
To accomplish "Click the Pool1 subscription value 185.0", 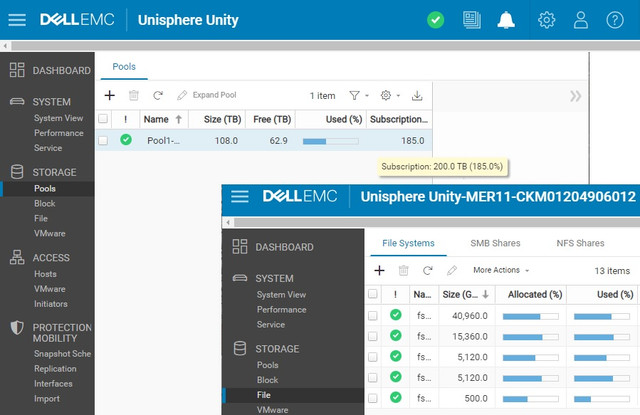I will click(413, 141).
